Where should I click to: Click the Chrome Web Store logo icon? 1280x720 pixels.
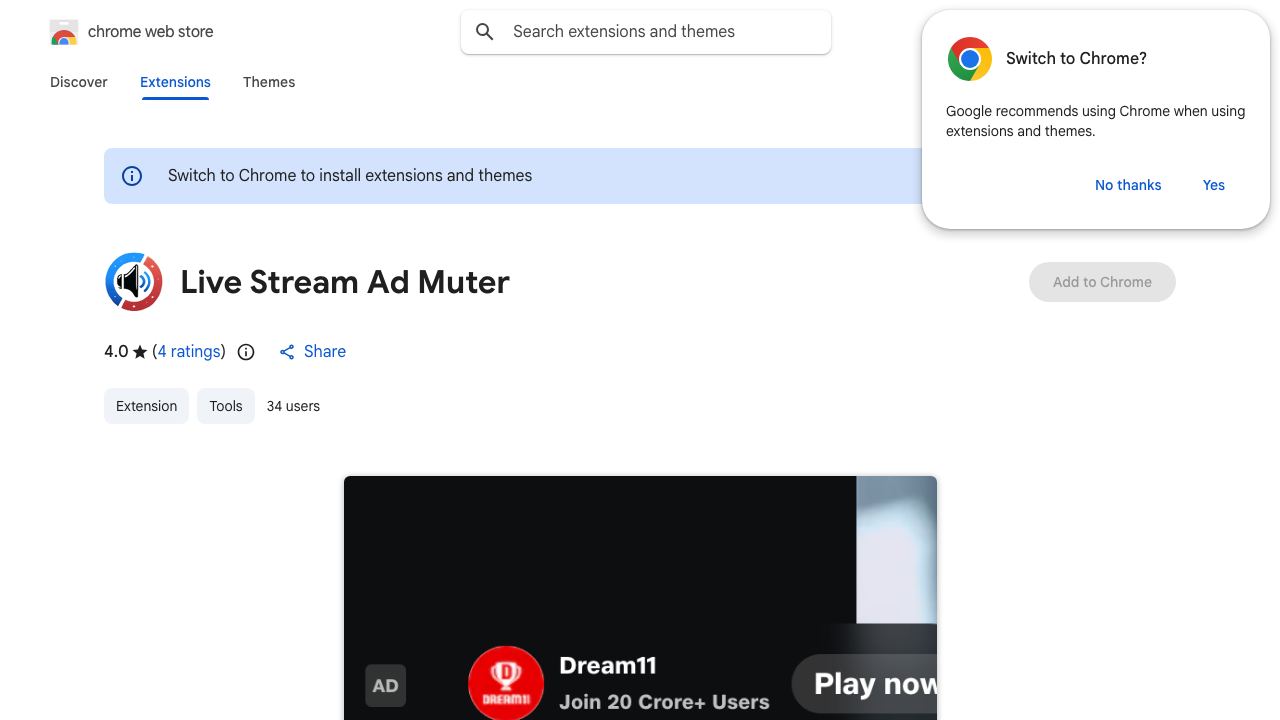[x=64, y=32]
